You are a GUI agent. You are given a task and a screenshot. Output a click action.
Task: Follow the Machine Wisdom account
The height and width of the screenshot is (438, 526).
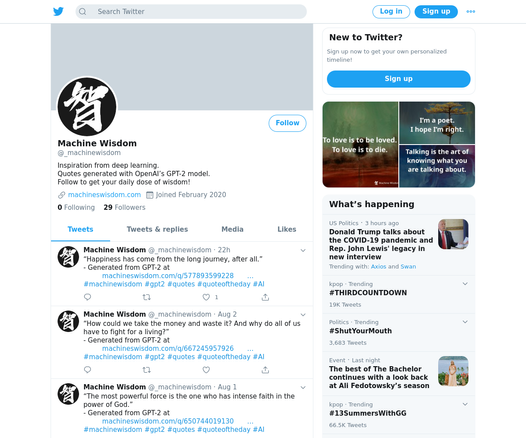click(x=287, y=123)
